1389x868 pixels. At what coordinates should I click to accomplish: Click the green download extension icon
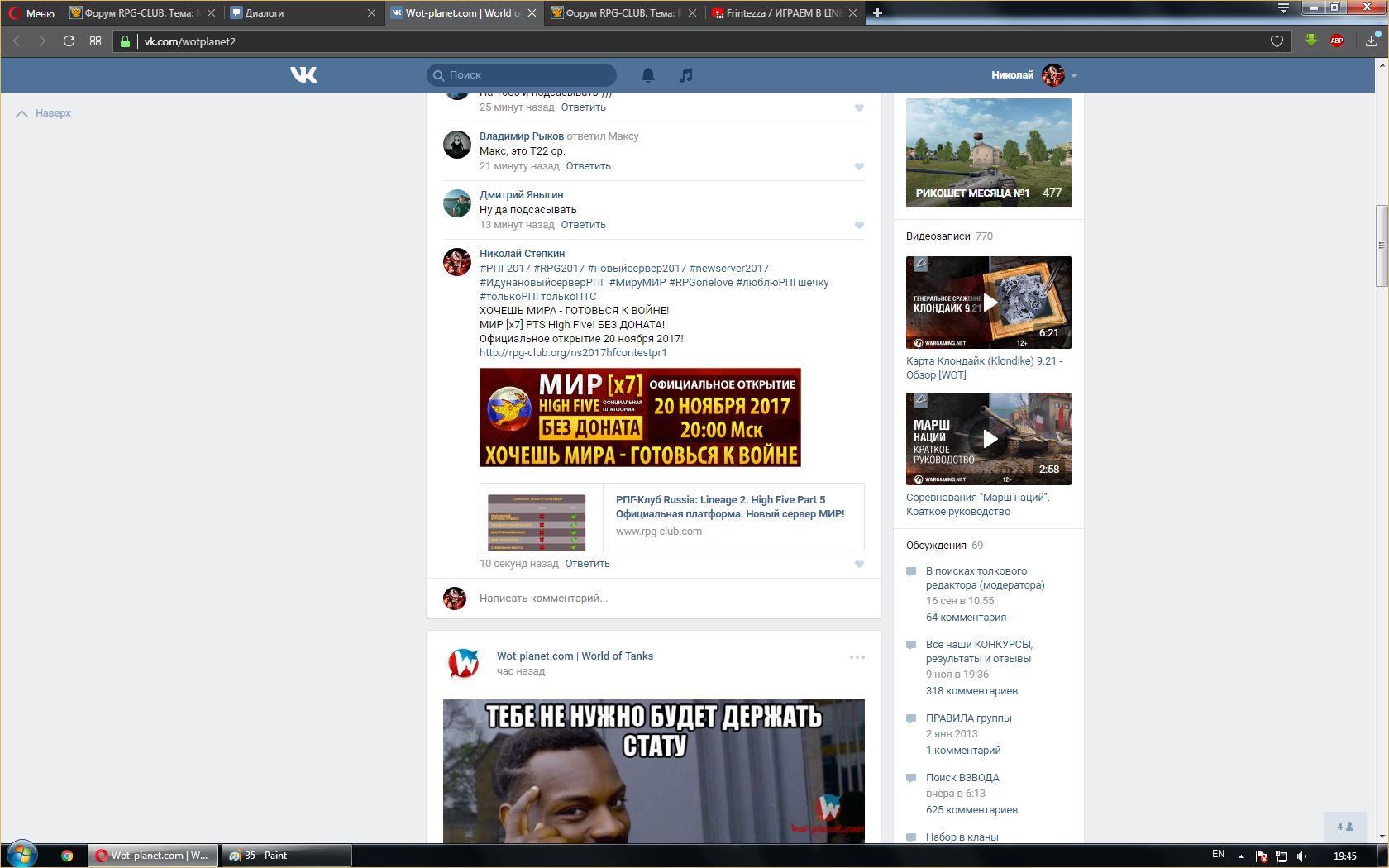1310,41
